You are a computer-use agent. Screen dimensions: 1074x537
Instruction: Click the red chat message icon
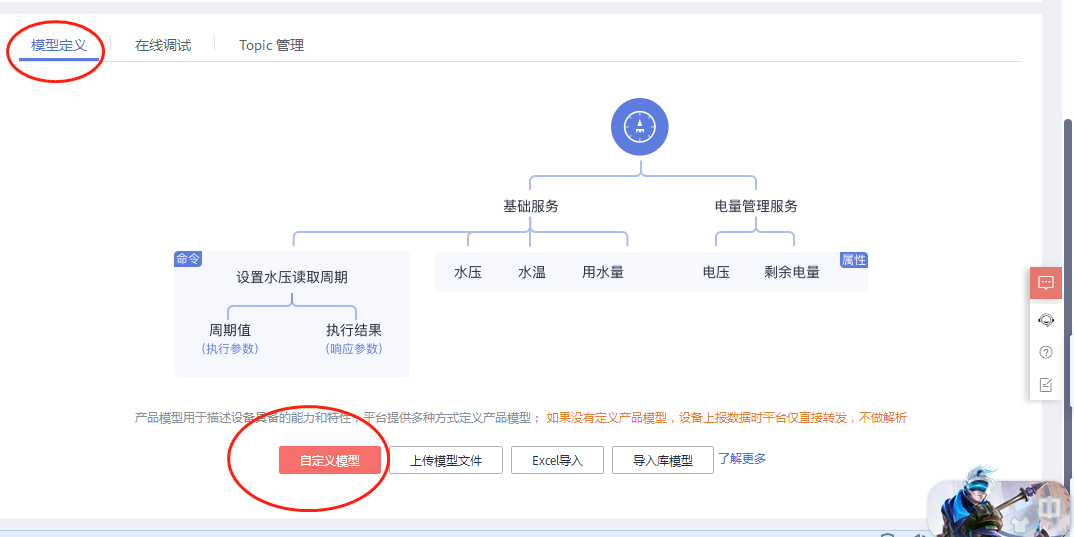[1046, 283]
